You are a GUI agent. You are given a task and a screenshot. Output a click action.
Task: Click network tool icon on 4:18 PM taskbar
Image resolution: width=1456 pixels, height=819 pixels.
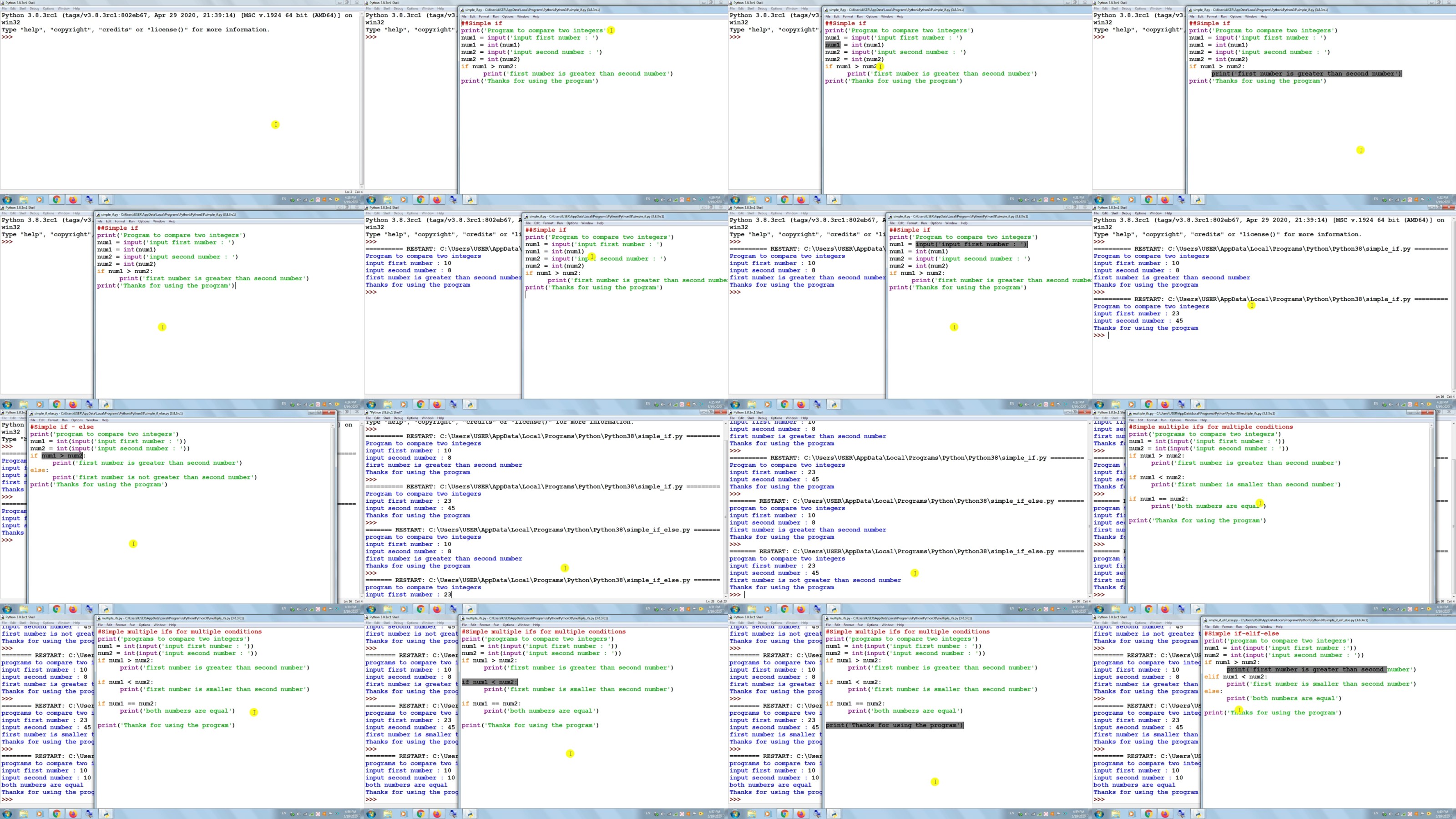(x=89, y=200)
